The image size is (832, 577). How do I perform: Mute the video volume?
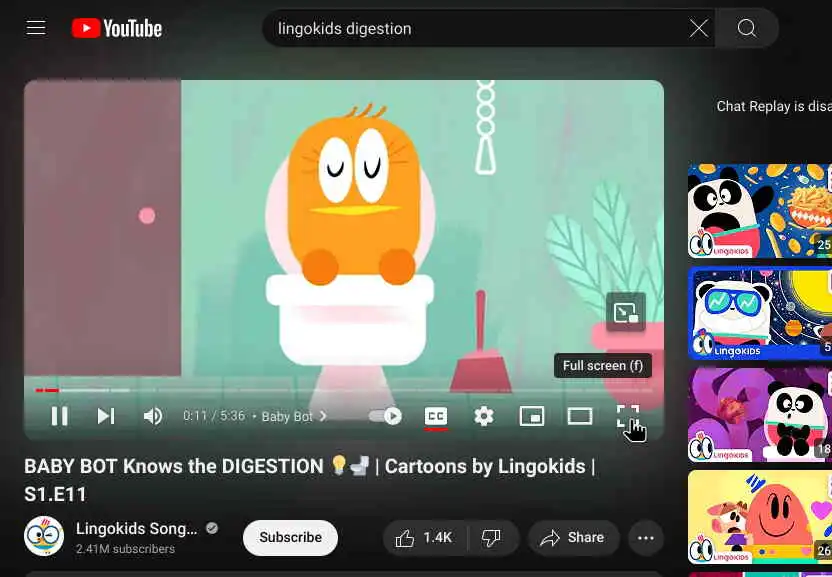coord(153,416)
